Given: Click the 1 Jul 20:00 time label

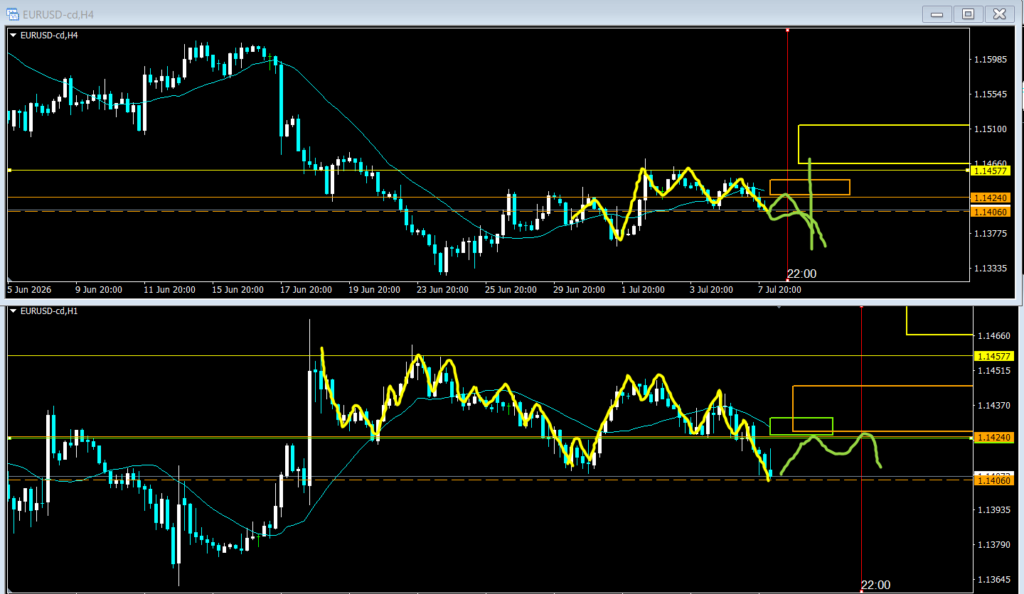Looking at the screenshot, I should pos(643,290).
